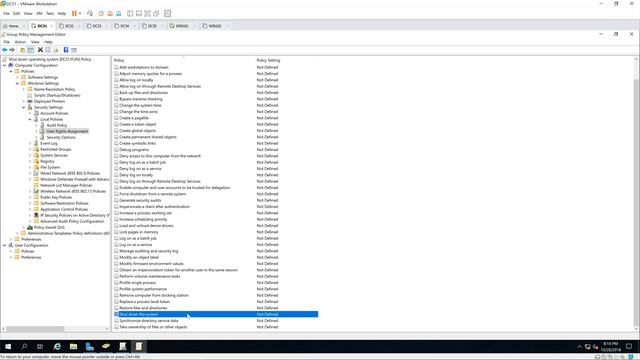Open the Windows Start button
The width and height of the screenshot is (640, 360).
(x=8, y=347)
